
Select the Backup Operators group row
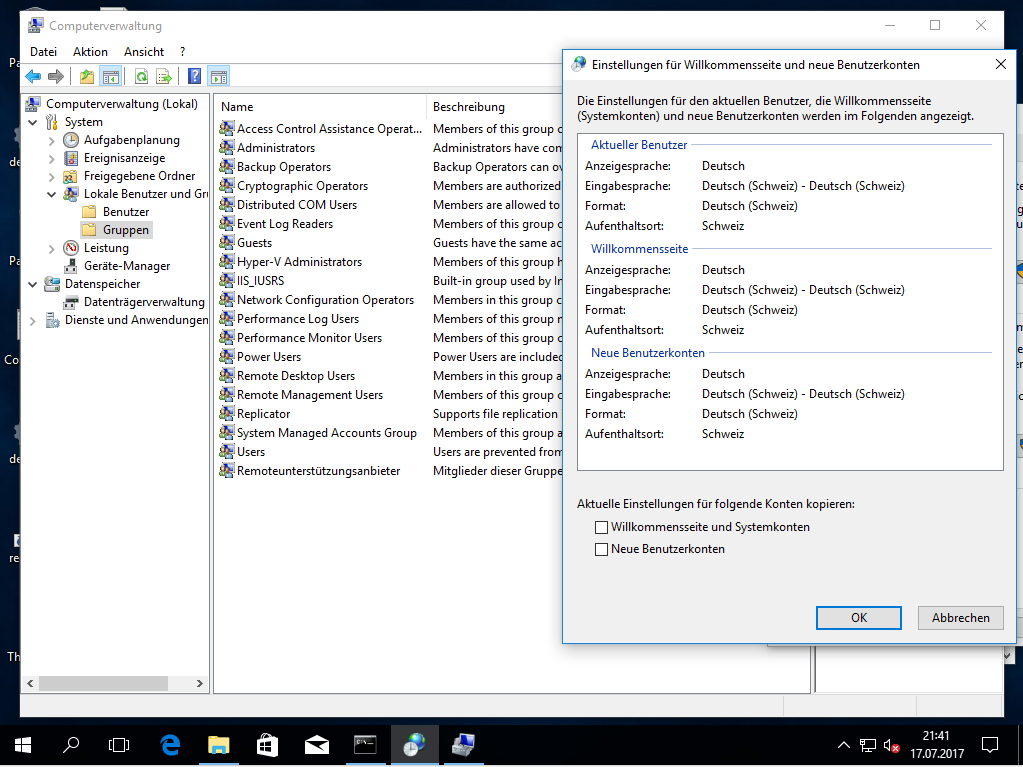coord(283,167)
